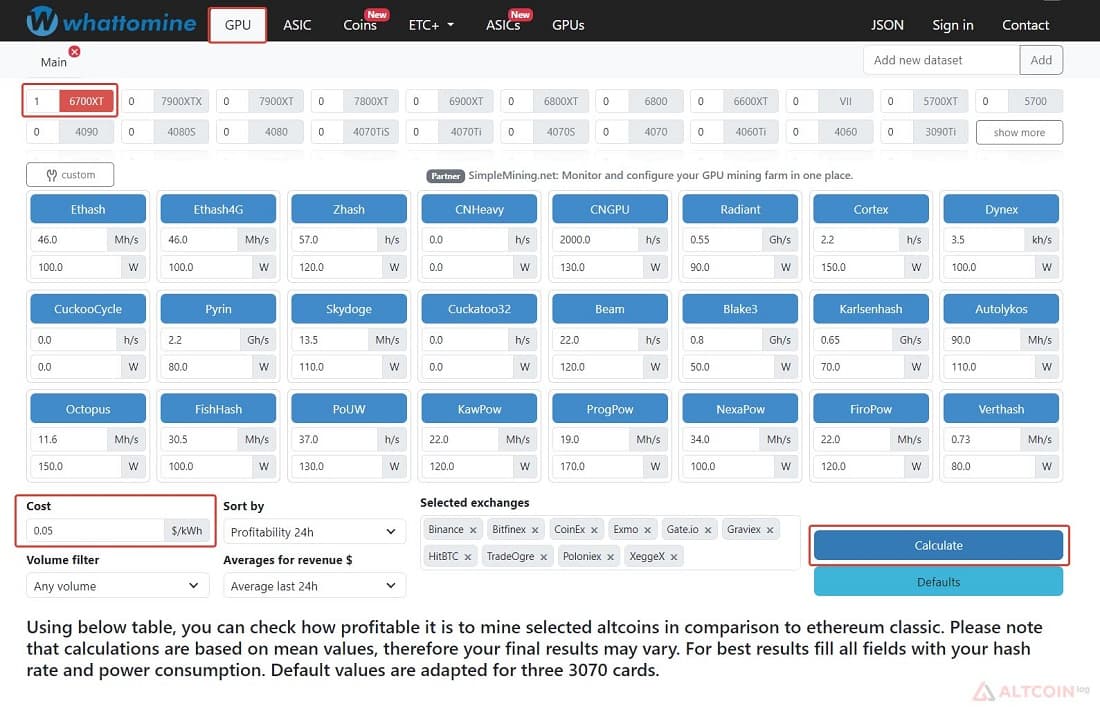Image resolution: width=1100 pixels, height=710 pixels.
Task: Open the JSON link
Action: (887, 25)
